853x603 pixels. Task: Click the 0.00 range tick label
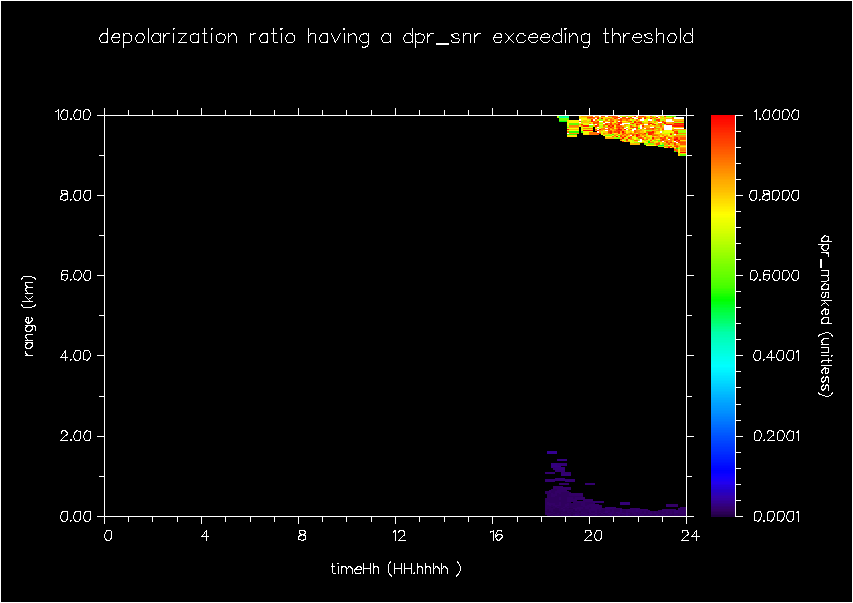click(x=75, y=516)
